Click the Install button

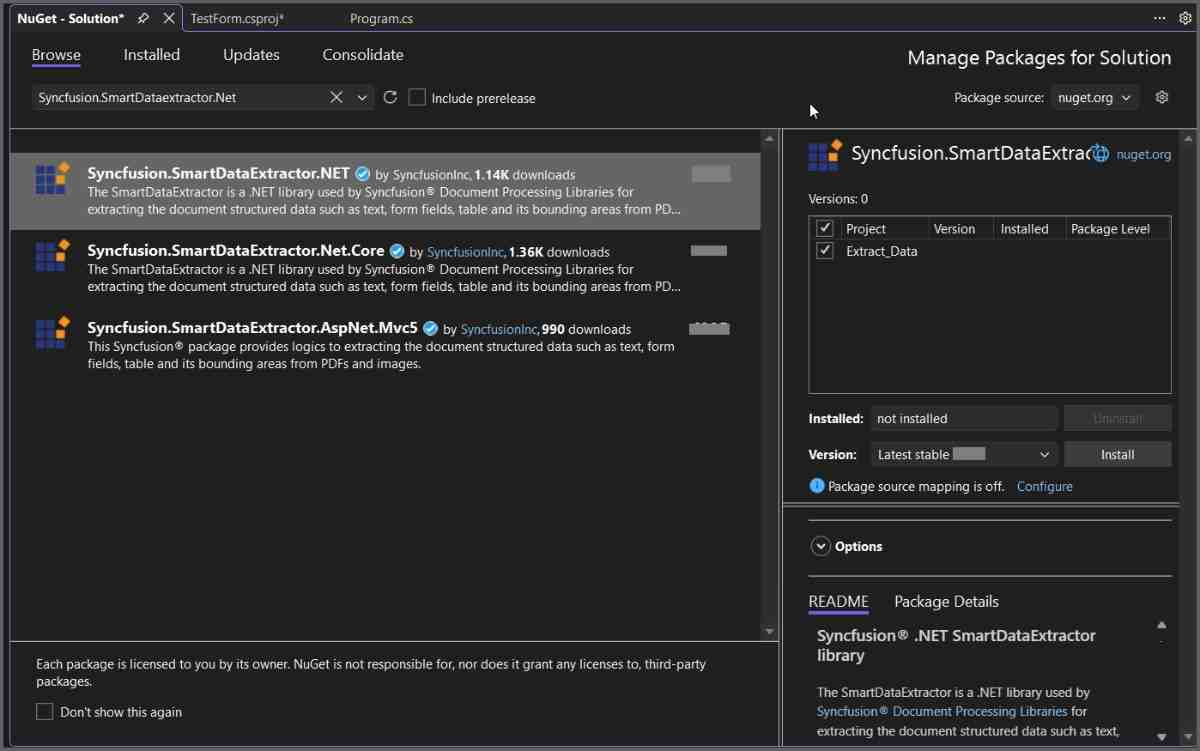click(1117, 454)
